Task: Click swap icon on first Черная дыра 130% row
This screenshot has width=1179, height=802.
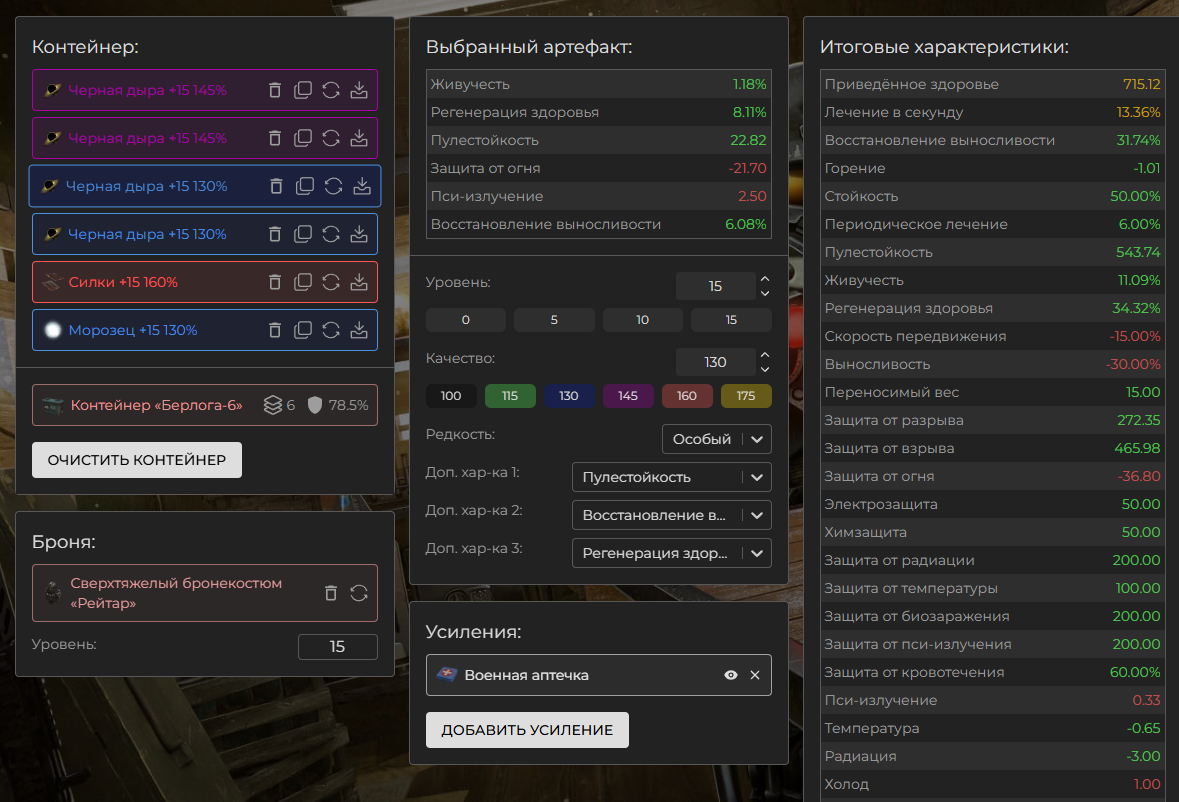Action: (333, 186)
